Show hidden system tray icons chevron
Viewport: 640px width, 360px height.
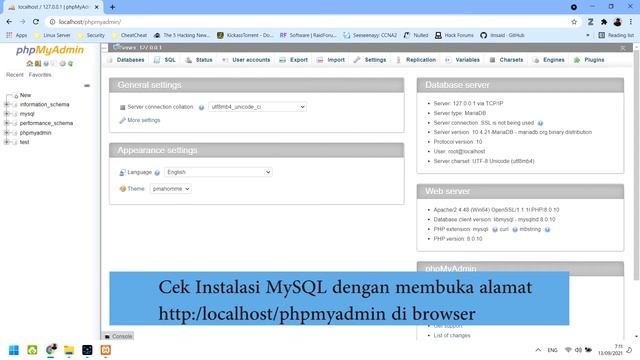[538, 350]
